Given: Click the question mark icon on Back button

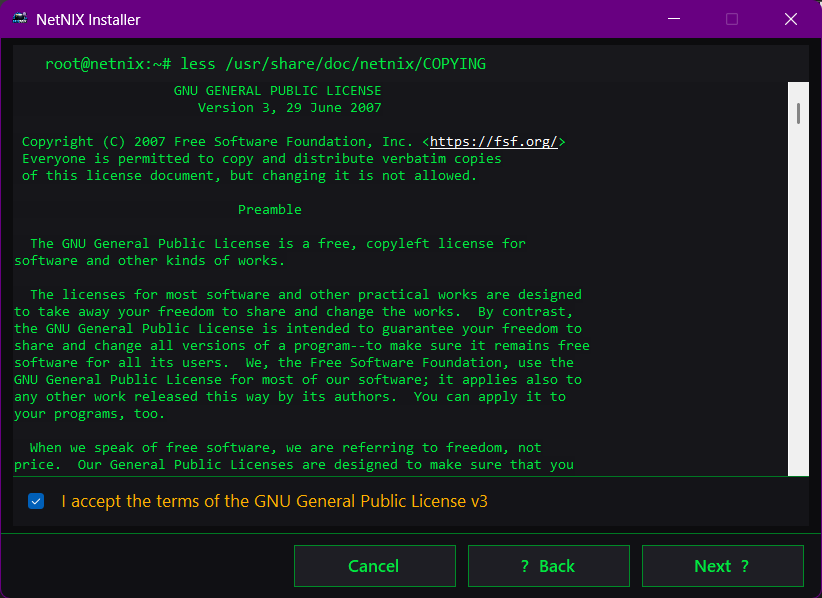Looking at the screenshot, I should tap(527, 566).
